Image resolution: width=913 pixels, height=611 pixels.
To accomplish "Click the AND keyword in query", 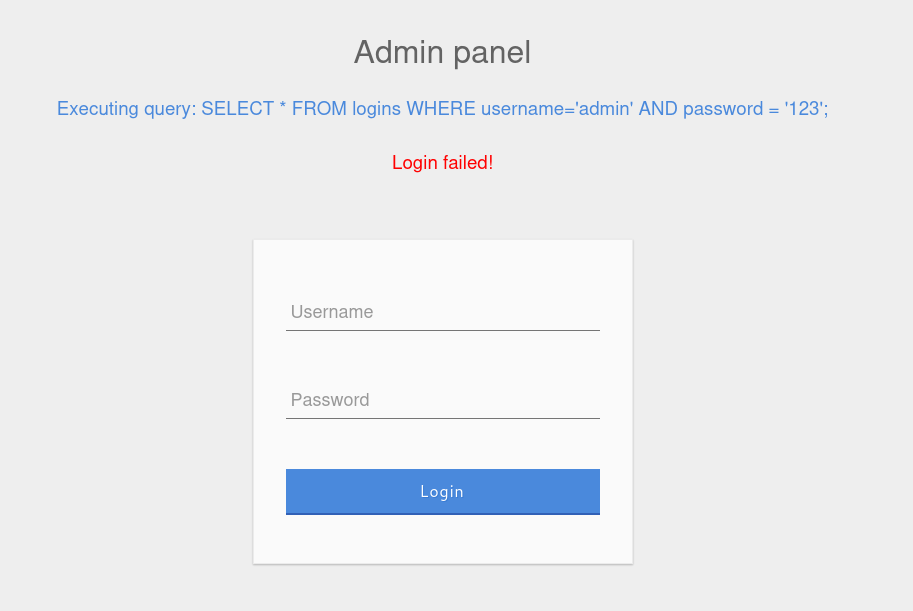I will click(x=658, y=109).
